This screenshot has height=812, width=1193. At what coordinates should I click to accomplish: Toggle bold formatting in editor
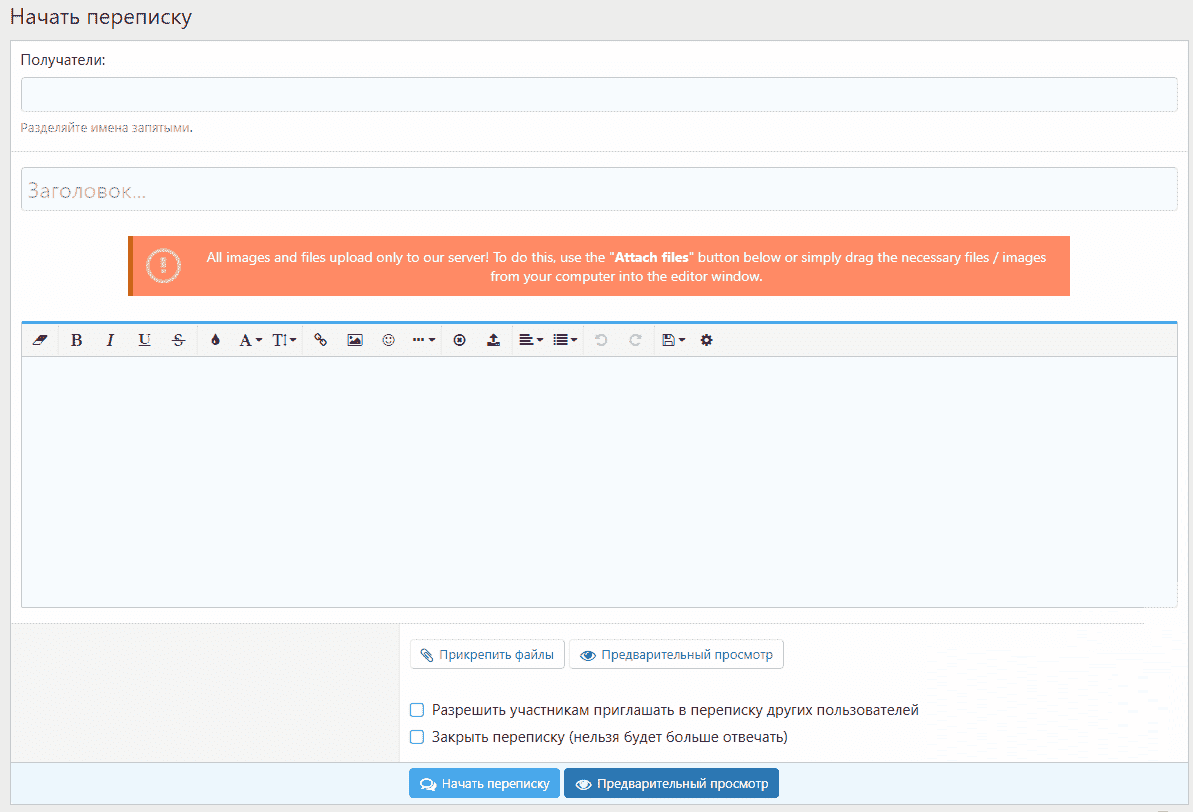pyautogui.click(x=76, y=340)
